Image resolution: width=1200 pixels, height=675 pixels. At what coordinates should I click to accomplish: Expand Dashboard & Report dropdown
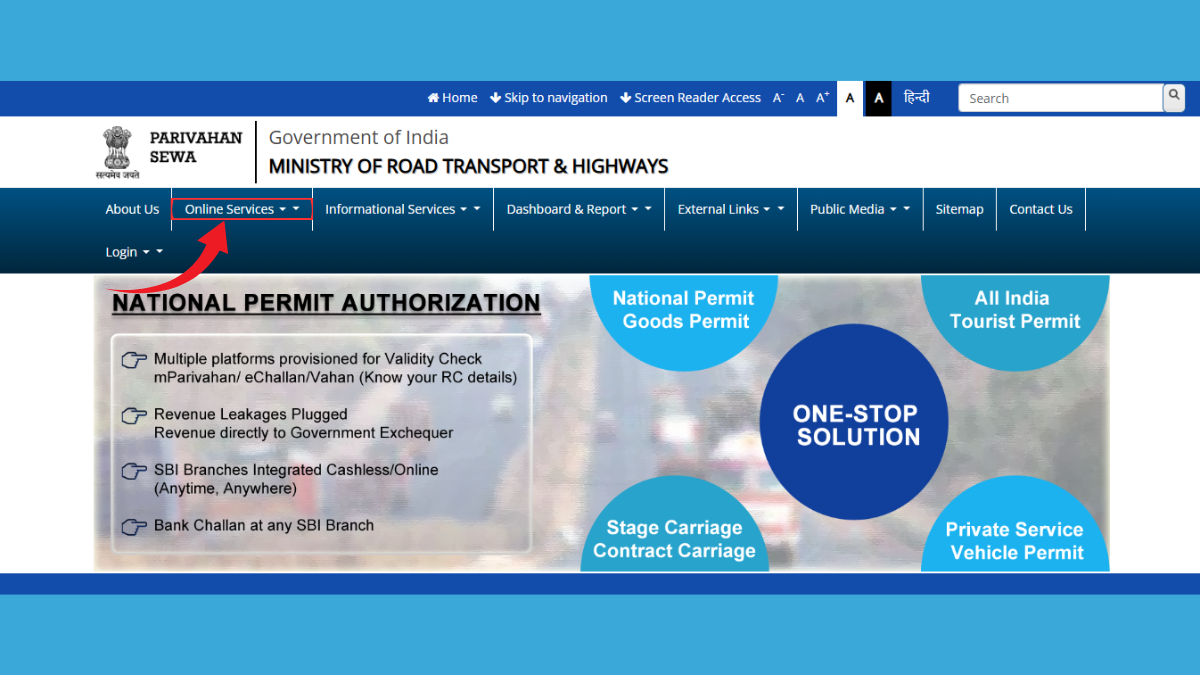click(x=579, y=209)
